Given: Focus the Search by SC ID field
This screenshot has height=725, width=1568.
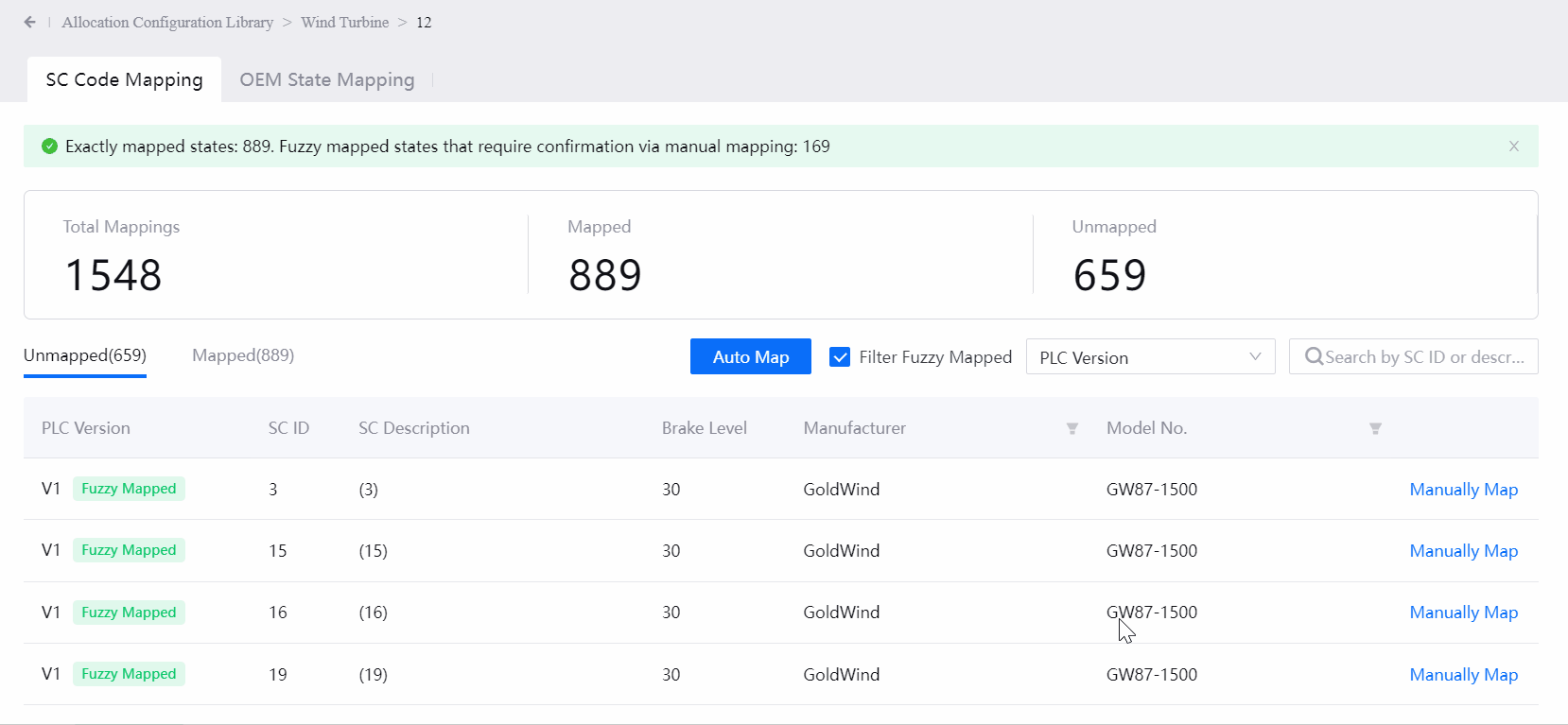Looking at the screenshot, I should point(1423,356).
